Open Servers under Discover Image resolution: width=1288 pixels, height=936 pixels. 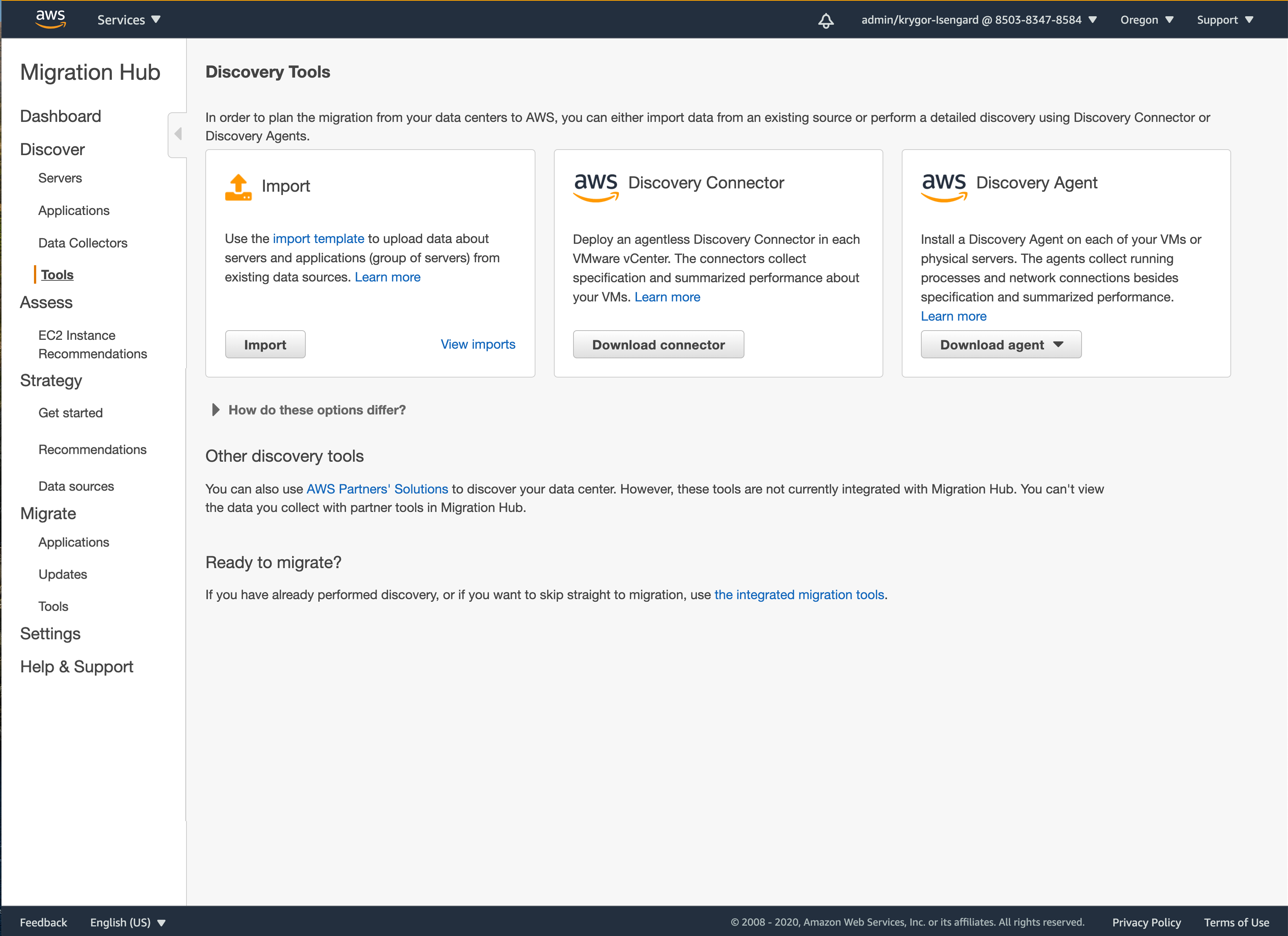click(60, 178)
